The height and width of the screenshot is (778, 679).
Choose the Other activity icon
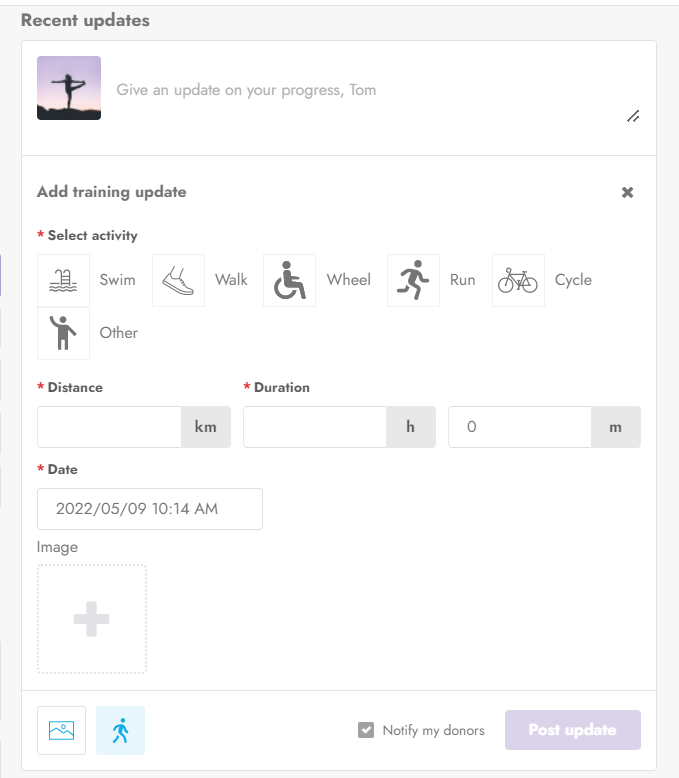tap(63, 333)
